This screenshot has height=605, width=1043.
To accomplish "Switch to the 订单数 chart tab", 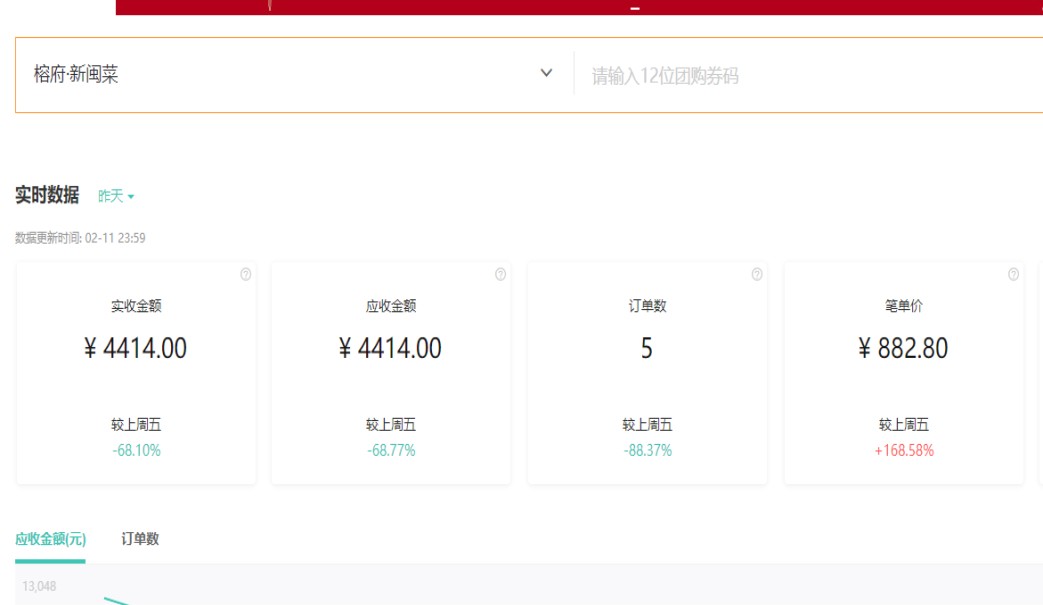I will (x=140, y=539).
